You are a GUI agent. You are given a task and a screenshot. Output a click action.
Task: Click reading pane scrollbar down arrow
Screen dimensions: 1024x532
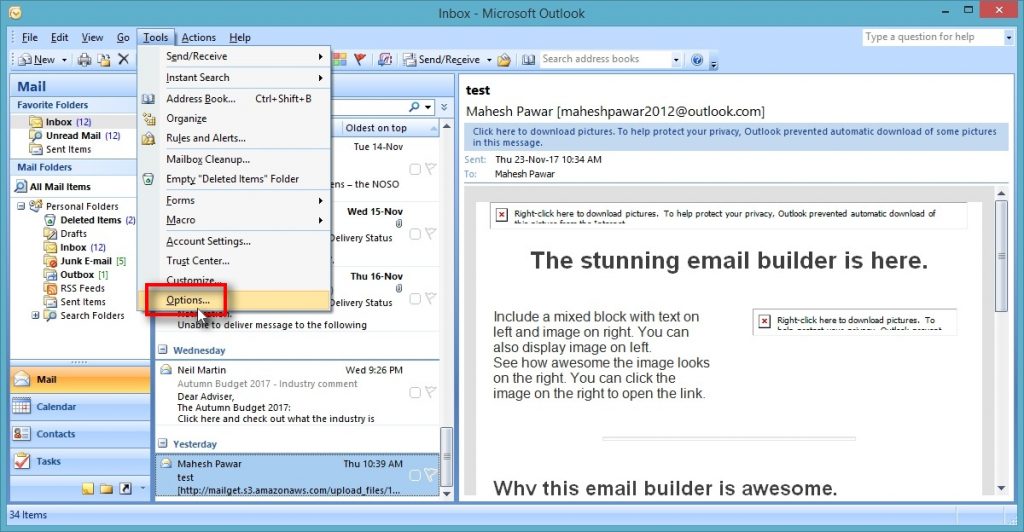[1001, 488]
